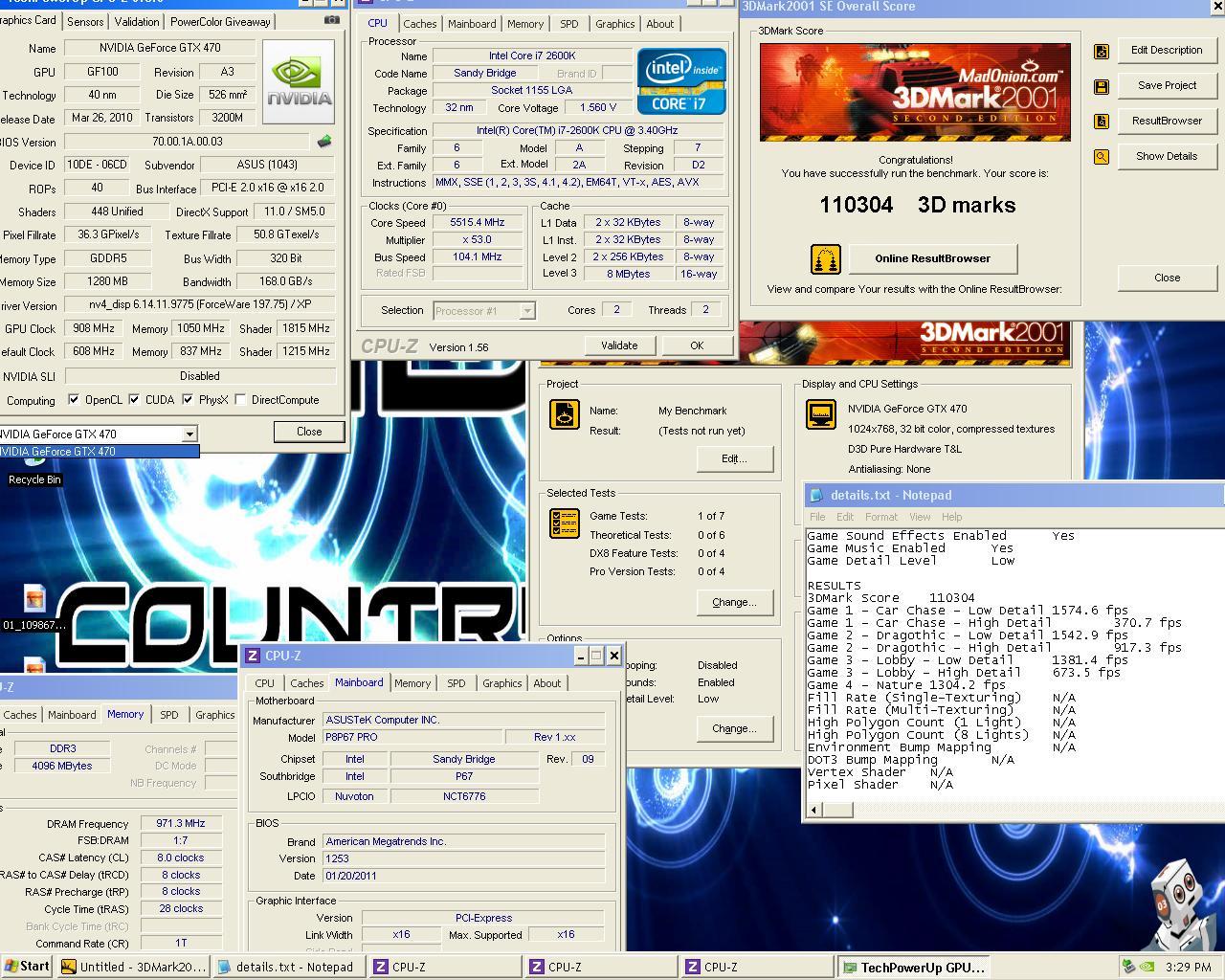
Task: Click Edit... in the Project section
Action: [734, 458]
